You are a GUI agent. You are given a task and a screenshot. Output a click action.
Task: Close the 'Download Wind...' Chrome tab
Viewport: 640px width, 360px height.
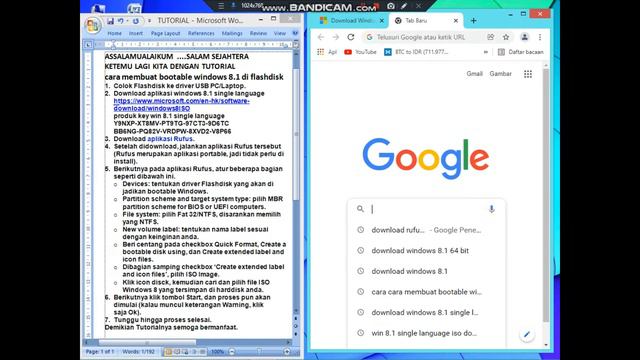(x=382, y=20)
